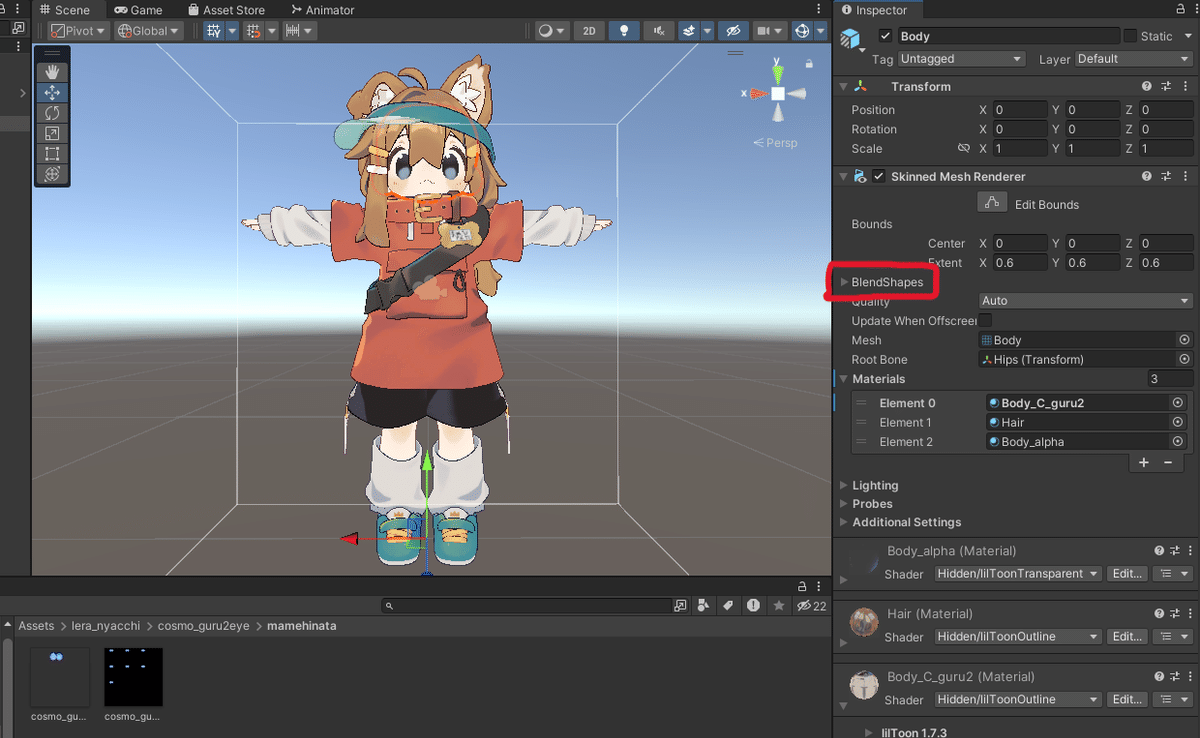Open Skinned Mesh Renderer help icon
Screen dimensions: 1200x738
tap(1148, 177)
